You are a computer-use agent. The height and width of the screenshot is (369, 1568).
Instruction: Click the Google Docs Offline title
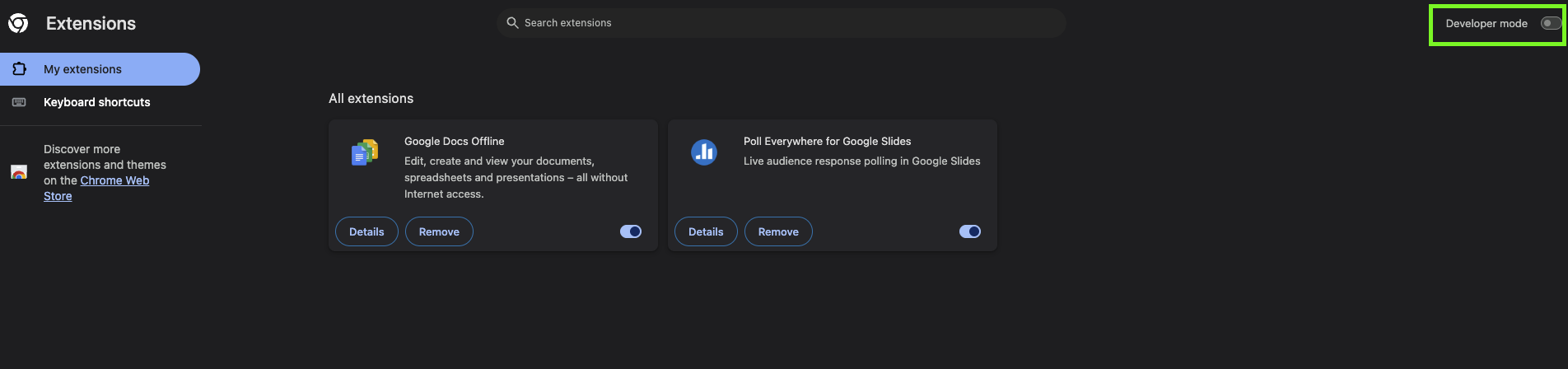tap(454, 141)
